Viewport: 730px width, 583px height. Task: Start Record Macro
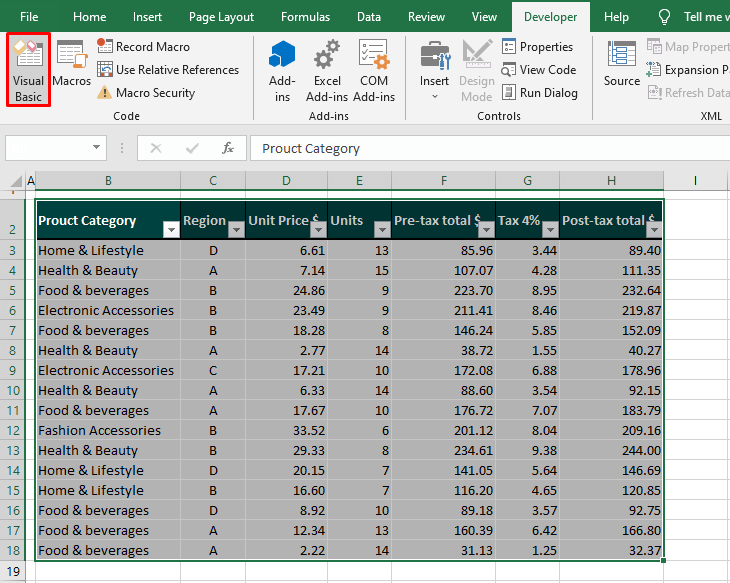pyautogui.click(x=144, y=47)
